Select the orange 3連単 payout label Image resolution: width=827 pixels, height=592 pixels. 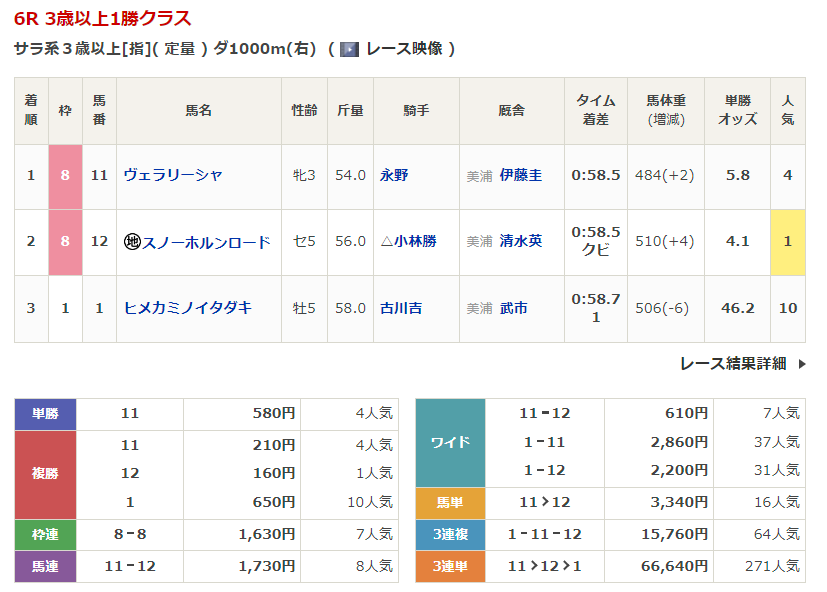(x=450, y=566)
